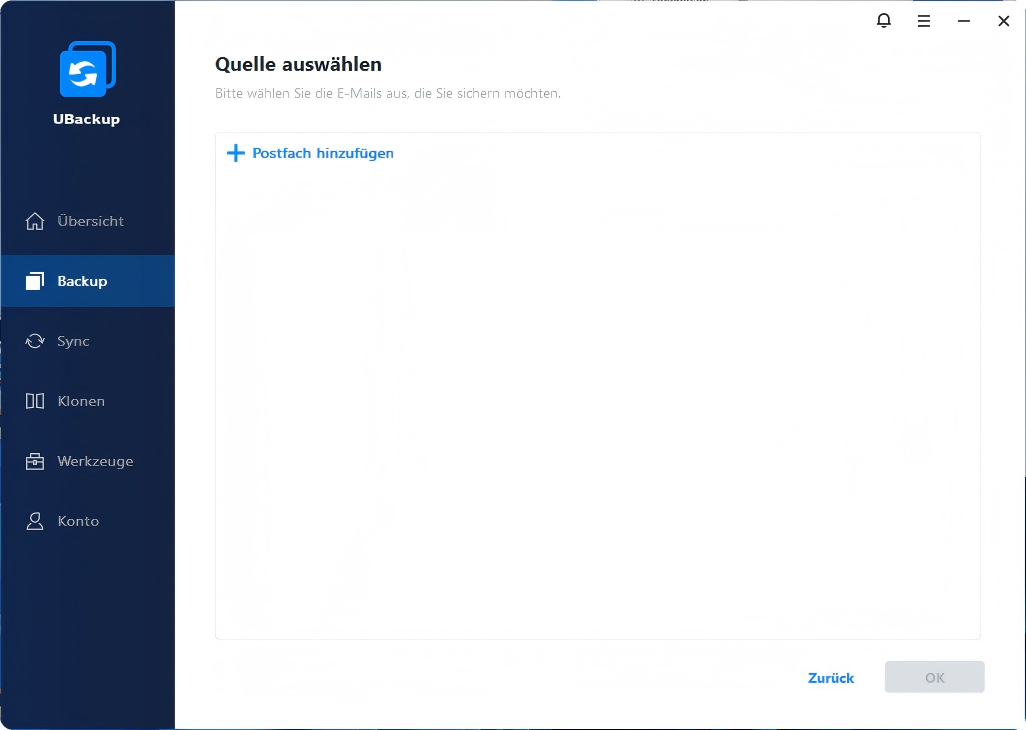Go to the Werkzeuge section label
Viewport: 1026px width, 730px height.
(95, 461)
